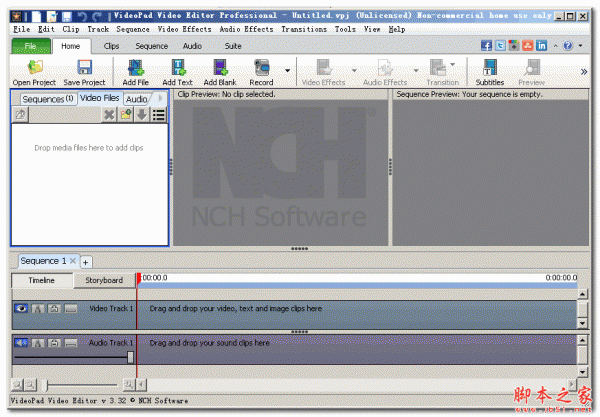This screenshot has width=600, height=417.
Task: Mute Audio Track 1 speaker button
Action: pos(21,343)
